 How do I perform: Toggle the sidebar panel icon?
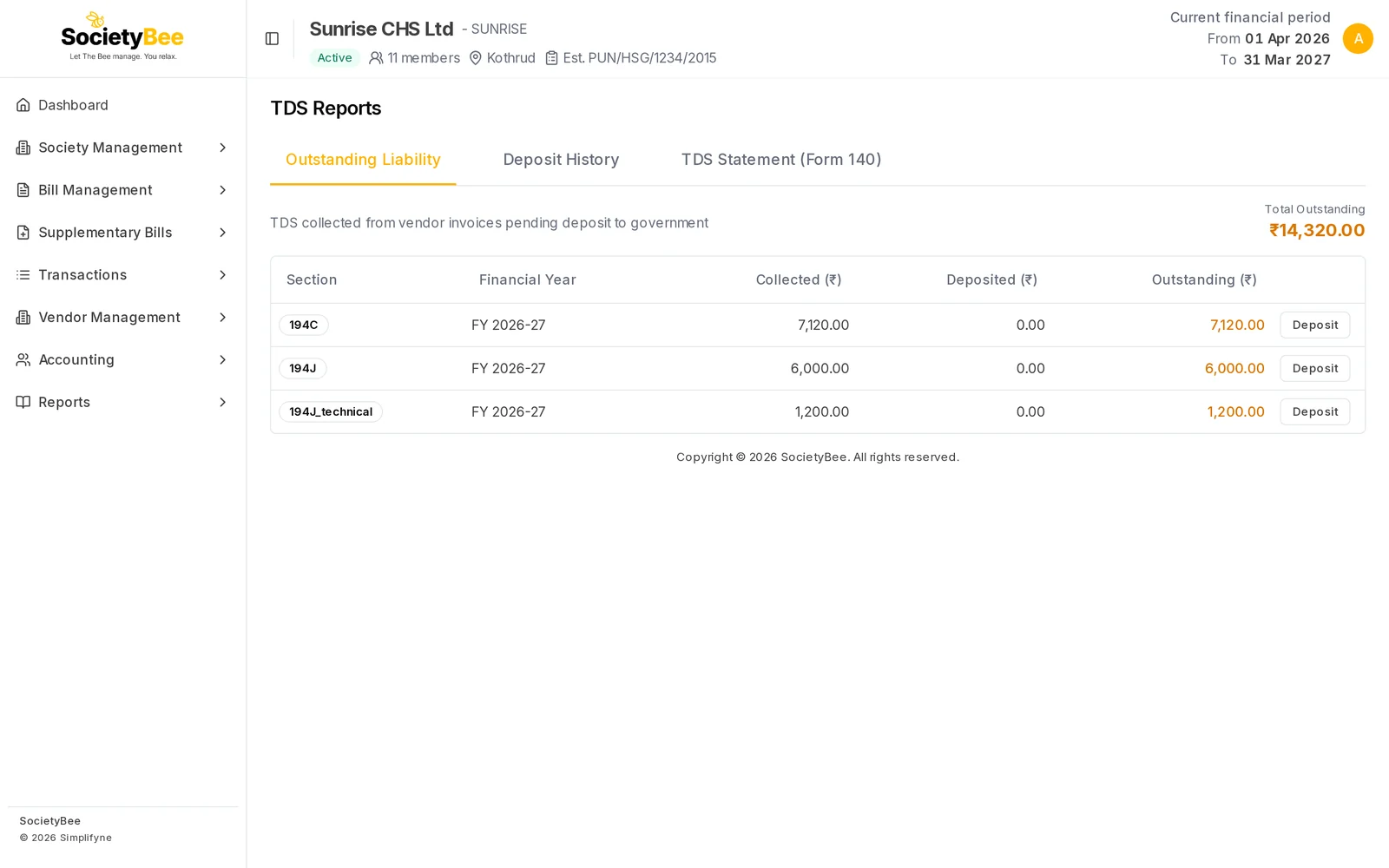coord(272,39)
